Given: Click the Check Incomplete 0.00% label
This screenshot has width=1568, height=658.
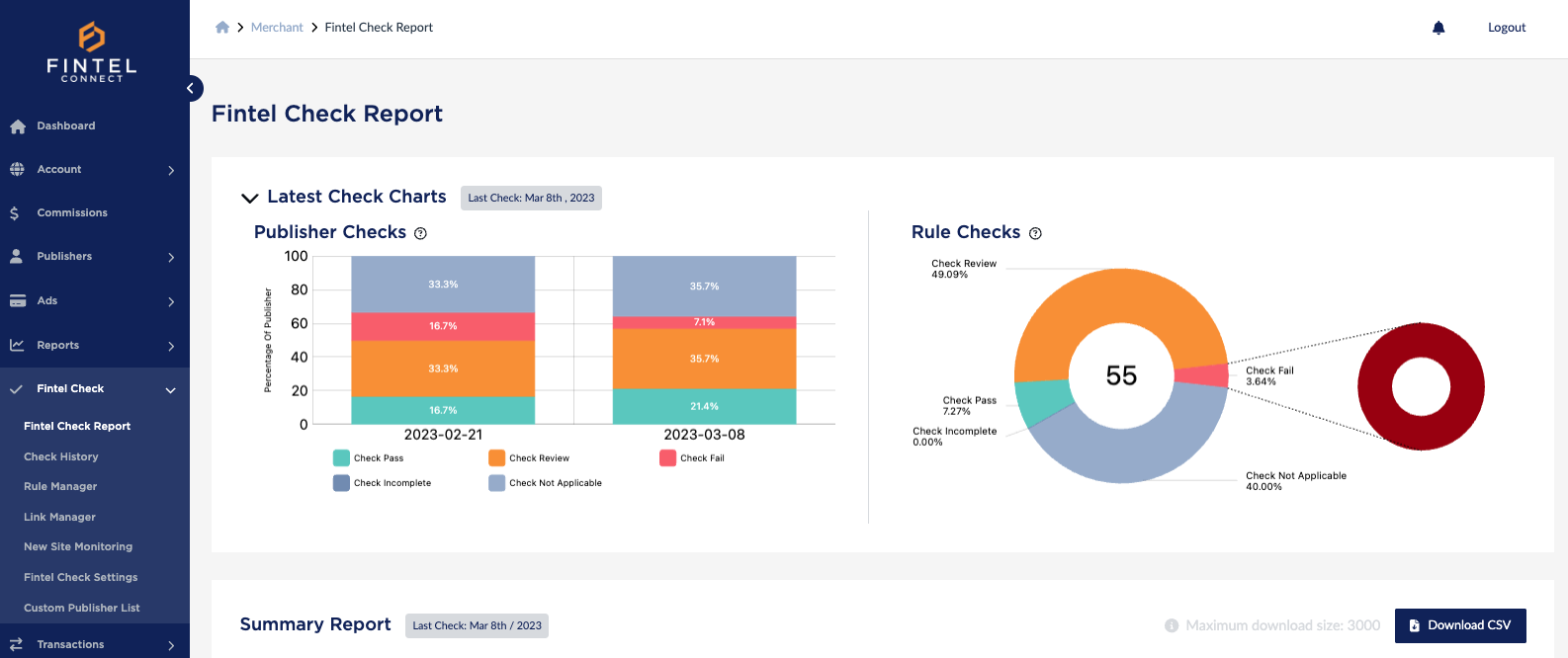Looking at the screenshot, I should pyautogui.click(x=955, y=437).
